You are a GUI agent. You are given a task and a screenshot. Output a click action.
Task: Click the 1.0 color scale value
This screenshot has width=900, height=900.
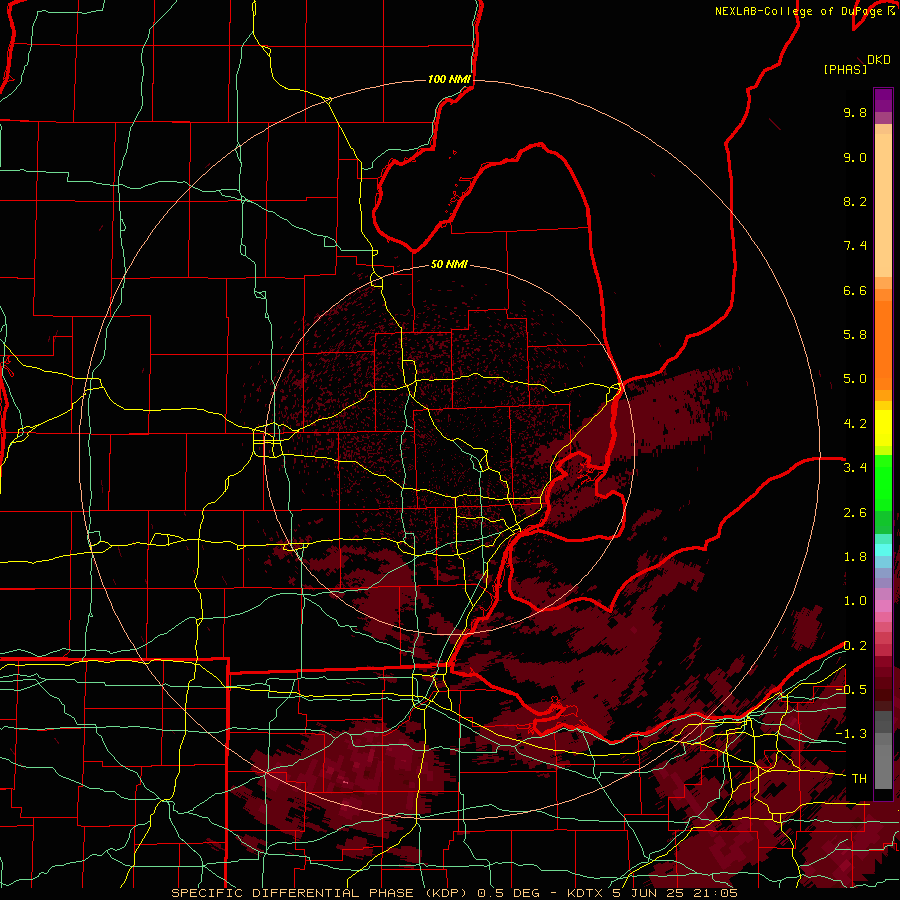pos(855,601)
